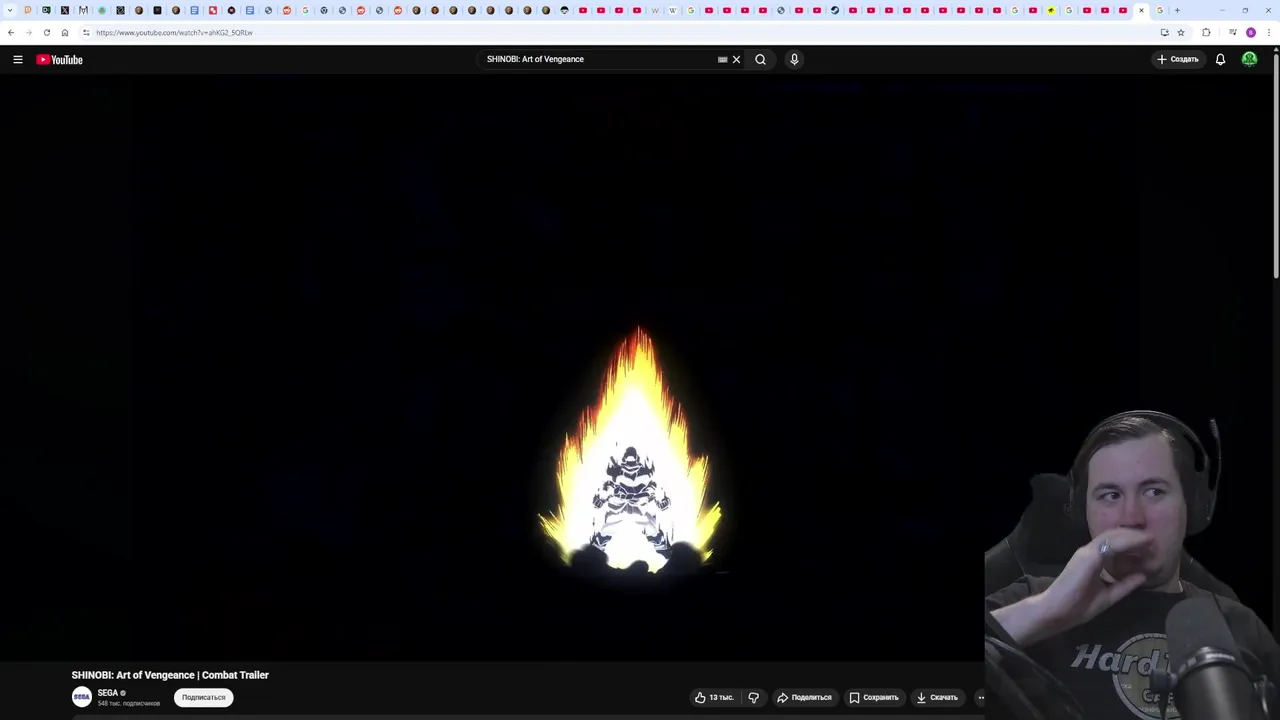Screen dimensions: 1280x720
Task: Open the on-screen keyboard icon in search
Action: tap(722, 59)
